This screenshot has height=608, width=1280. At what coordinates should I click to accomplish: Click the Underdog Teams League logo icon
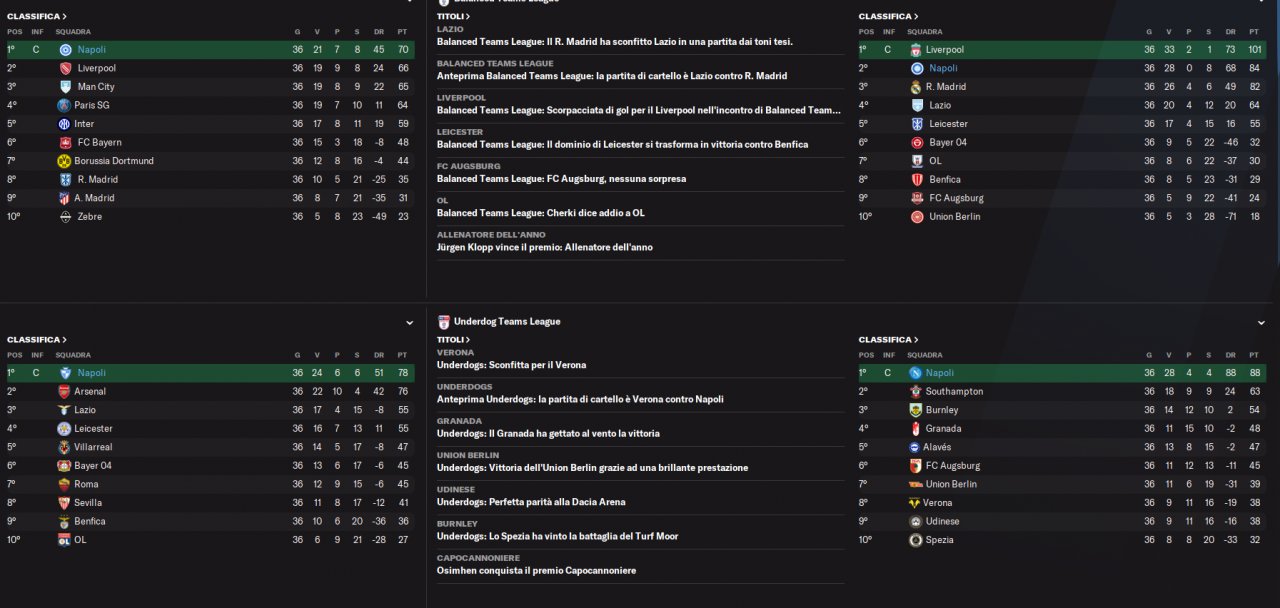point(443,322)
